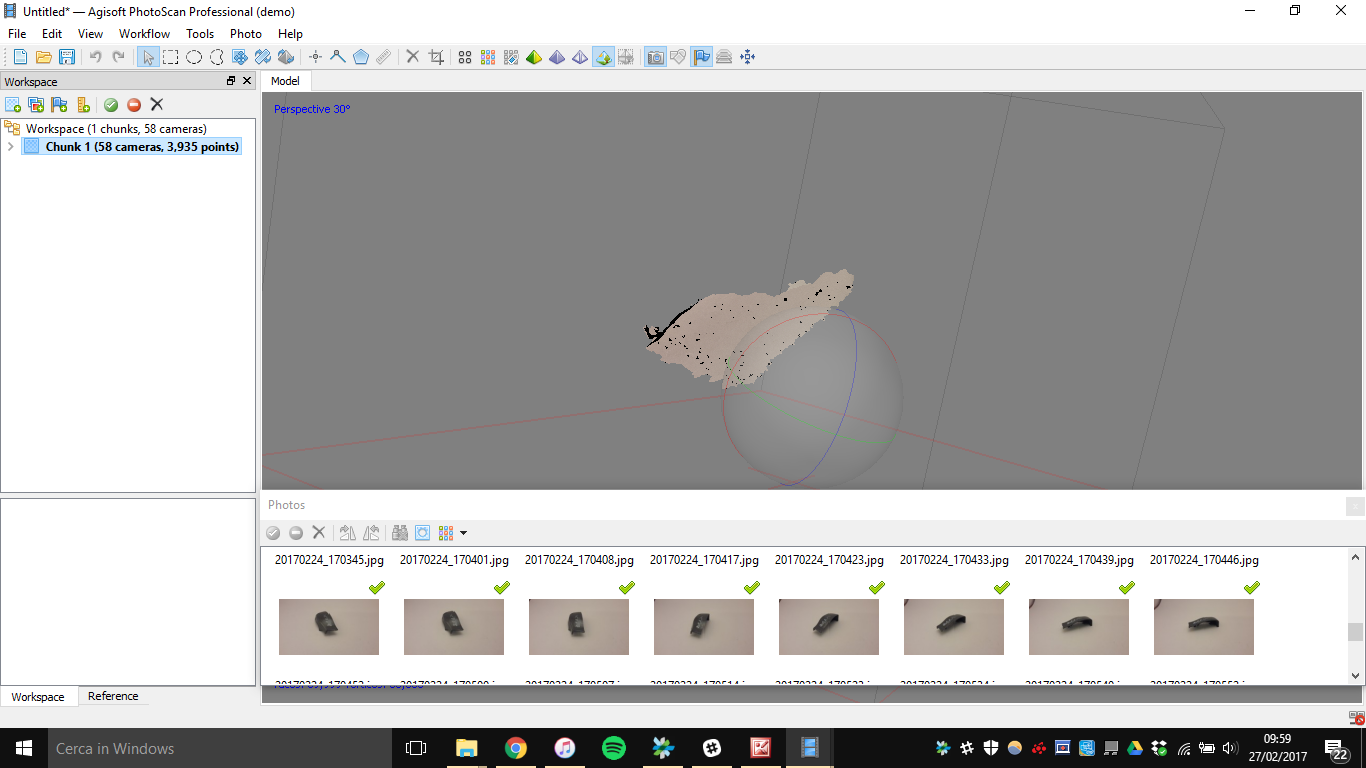Show dense cloud view
The image size is (1366, 768).
(488, 57)
